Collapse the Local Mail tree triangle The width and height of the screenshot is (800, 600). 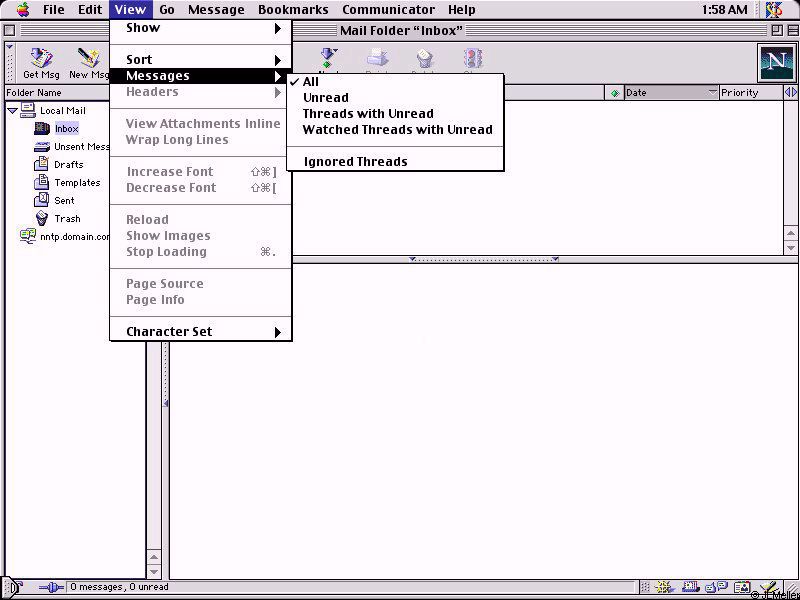[12, 110]
